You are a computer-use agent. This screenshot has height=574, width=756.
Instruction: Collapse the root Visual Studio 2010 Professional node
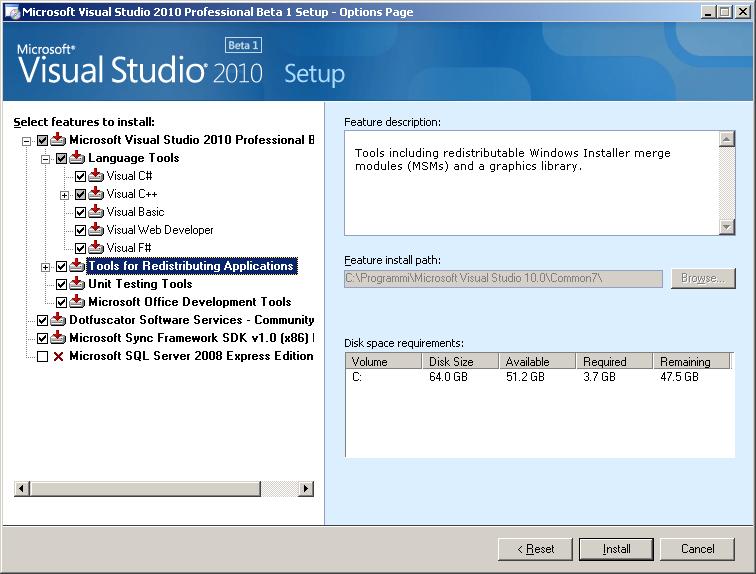pyautogui.click(x=27, y=141)
